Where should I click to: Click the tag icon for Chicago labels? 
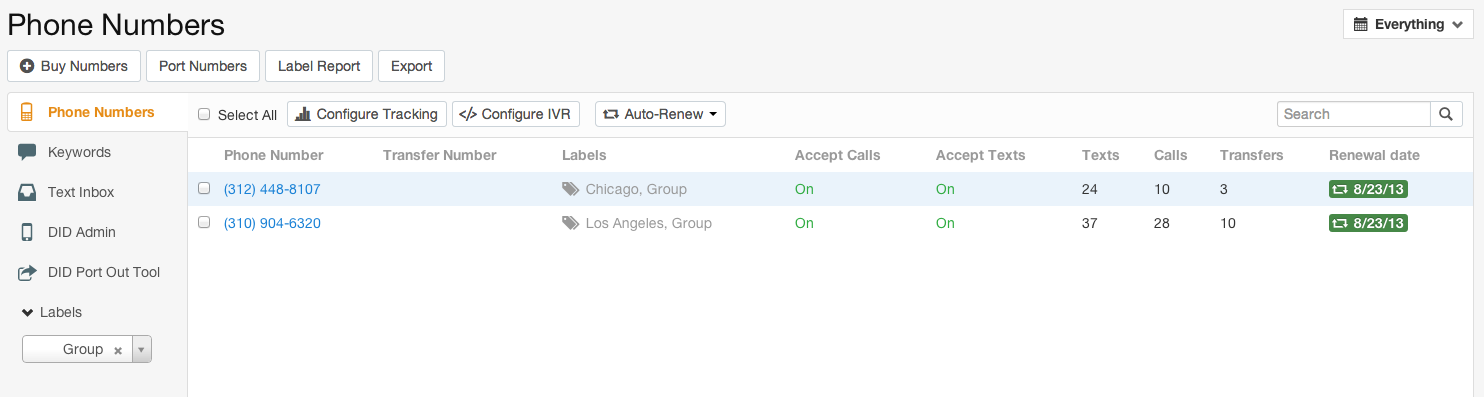570,189
